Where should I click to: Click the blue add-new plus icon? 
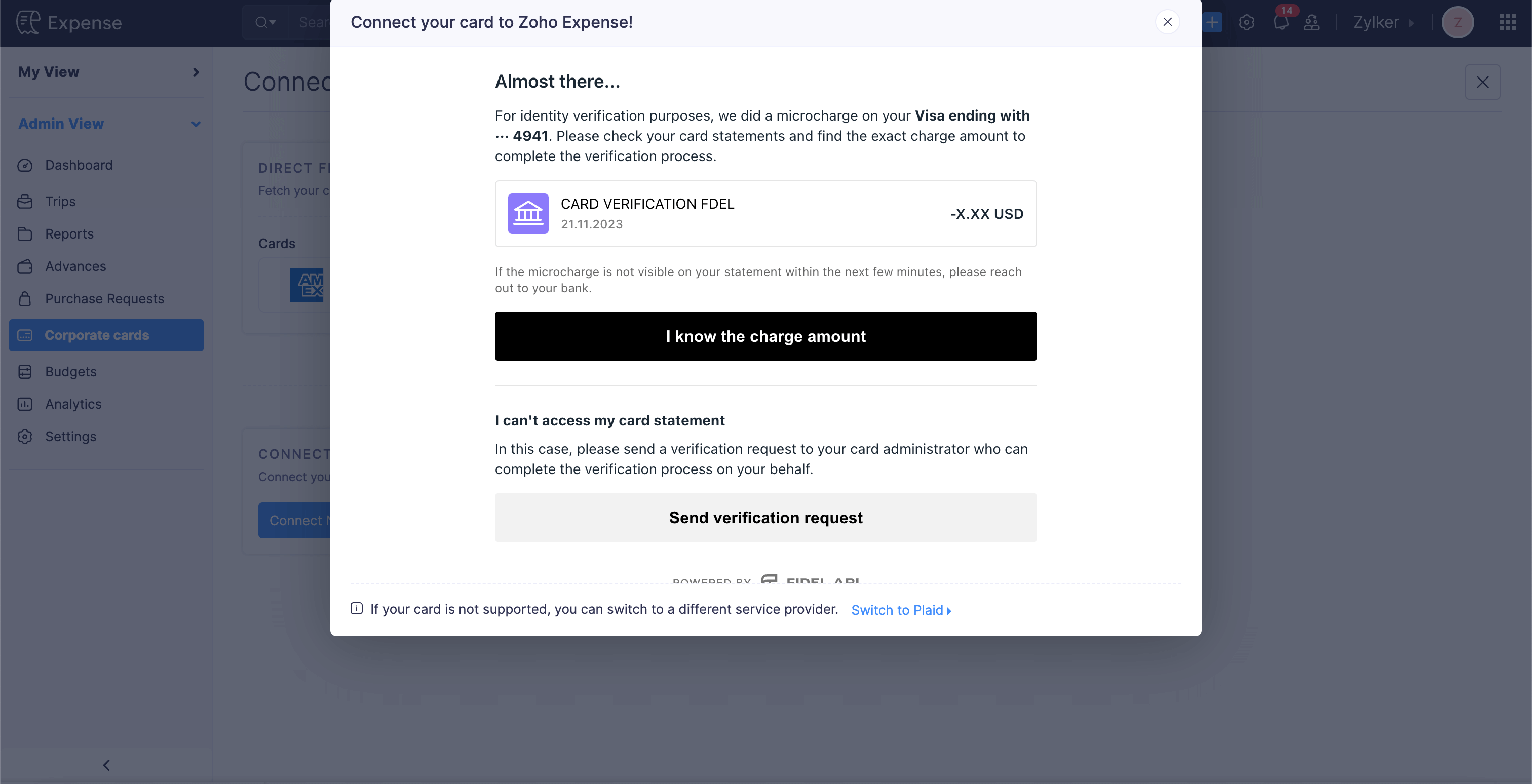1213,23
